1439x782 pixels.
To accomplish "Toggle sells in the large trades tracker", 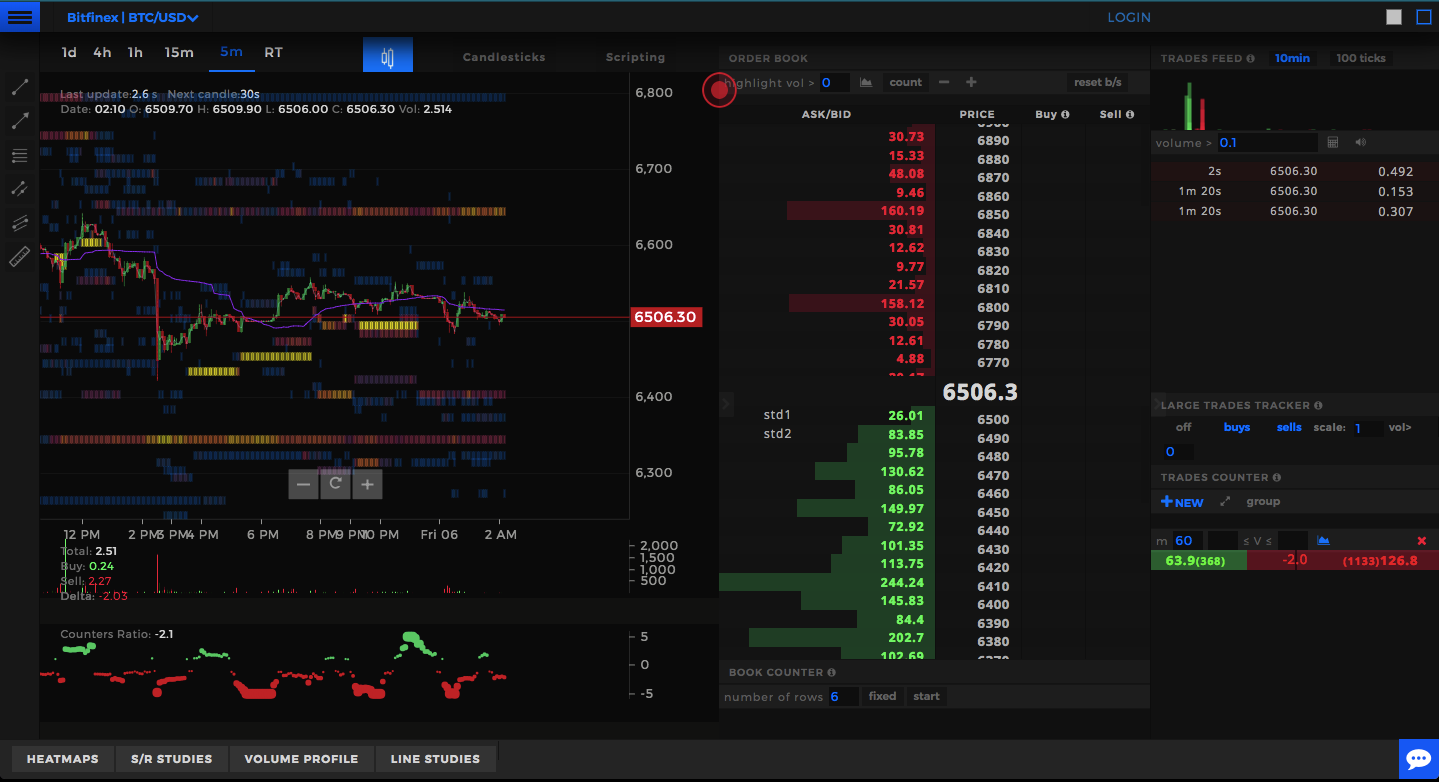I will (x=1288, y=427).
